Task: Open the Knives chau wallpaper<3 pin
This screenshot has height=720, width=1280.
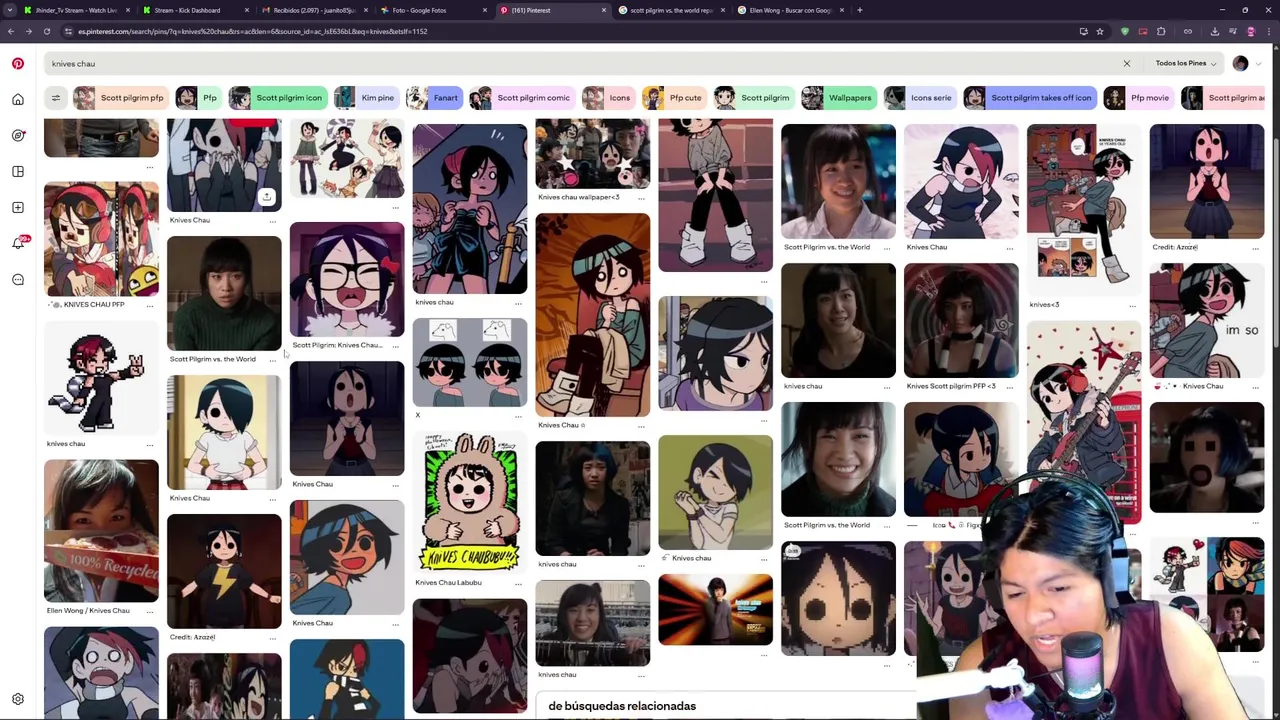Action: (x=592, y=153)
